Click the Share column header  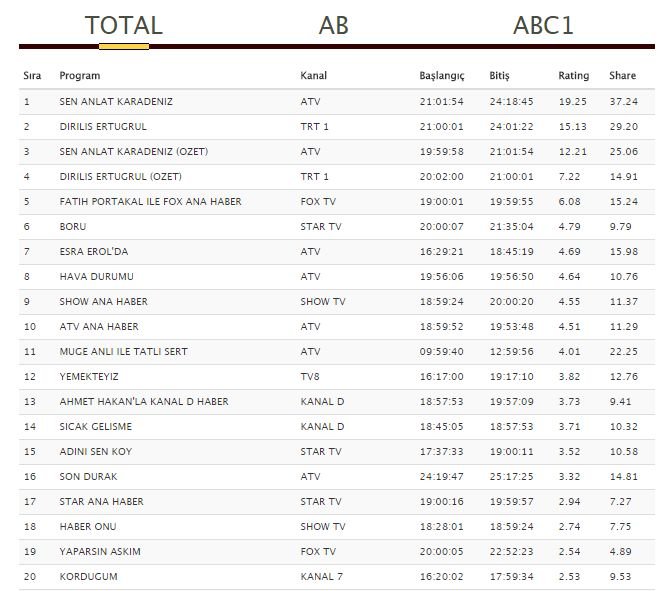pos(622,76)
